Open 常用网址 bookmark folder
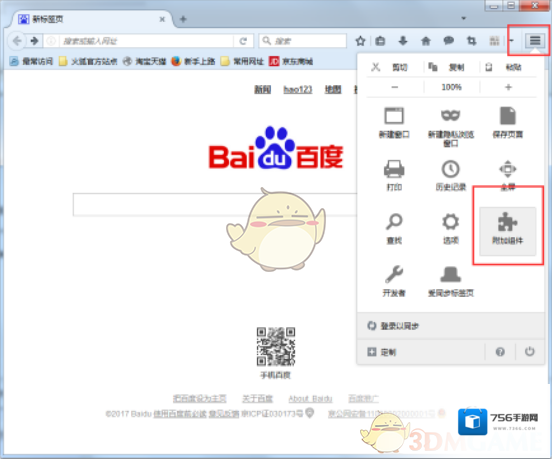The height and width of the screenshot is (459, 552). [x=242, y=62]
